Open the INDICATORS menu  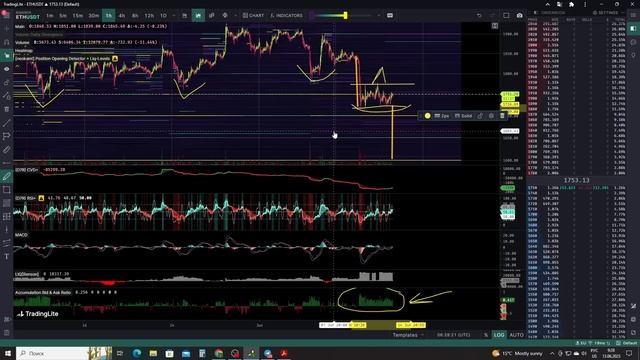pyautogui.click(x=287, y=16)
